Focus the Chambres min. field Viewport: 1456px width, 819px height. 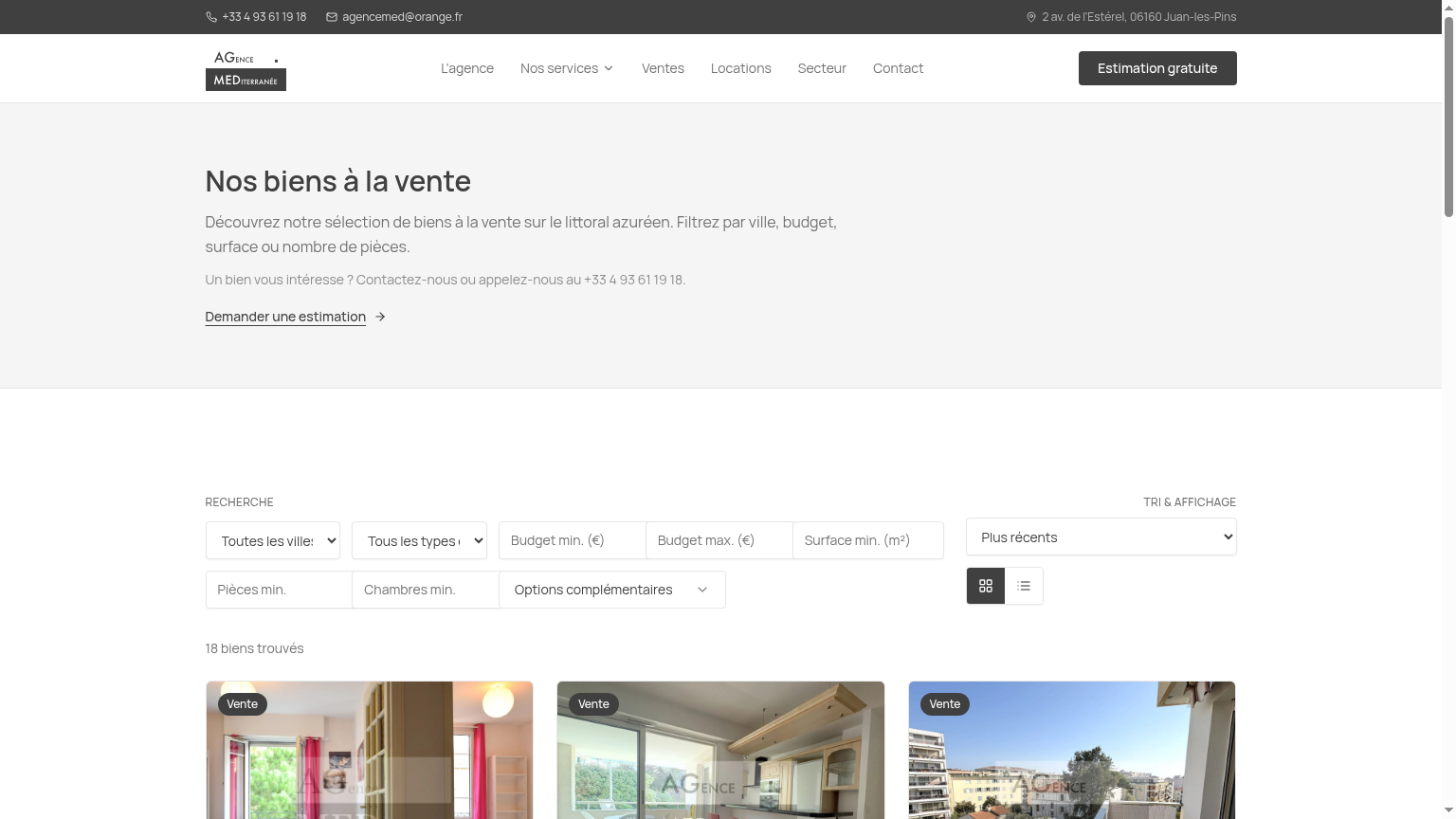[426, 590]
